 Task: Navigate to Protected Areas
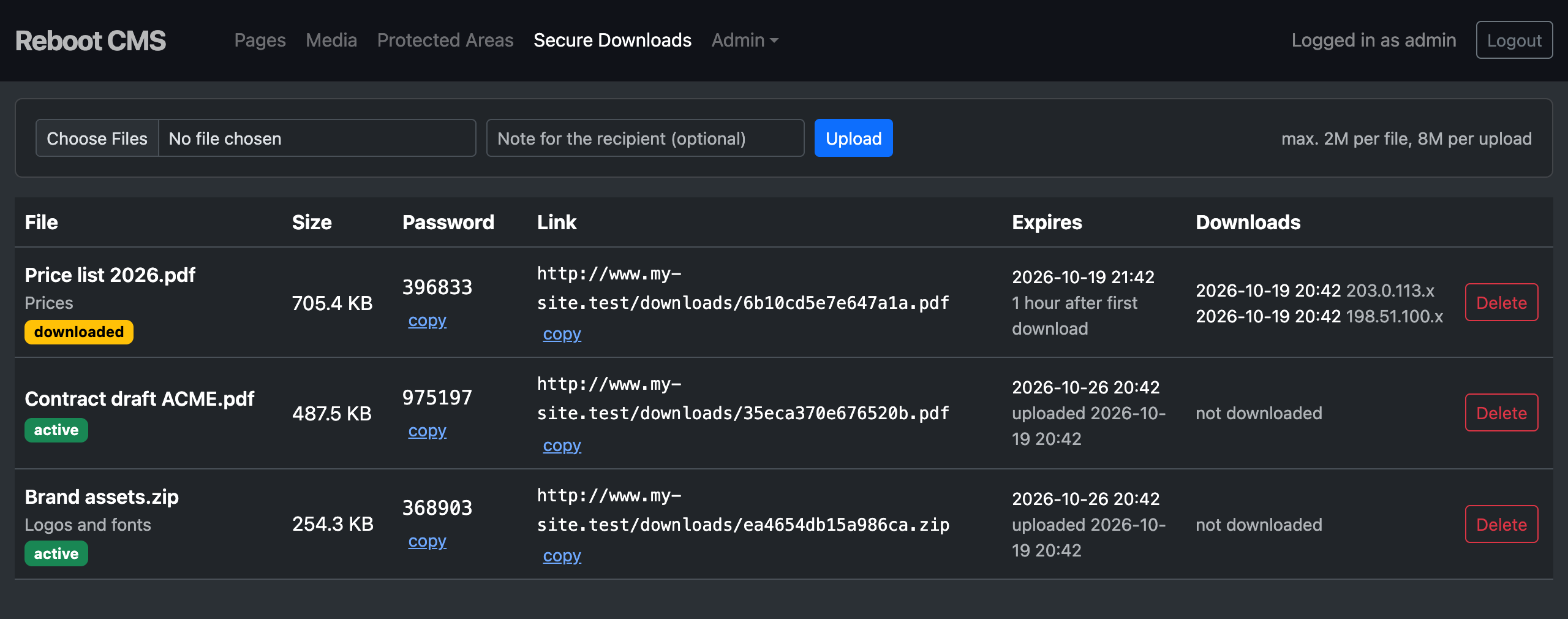click(445, 40)
